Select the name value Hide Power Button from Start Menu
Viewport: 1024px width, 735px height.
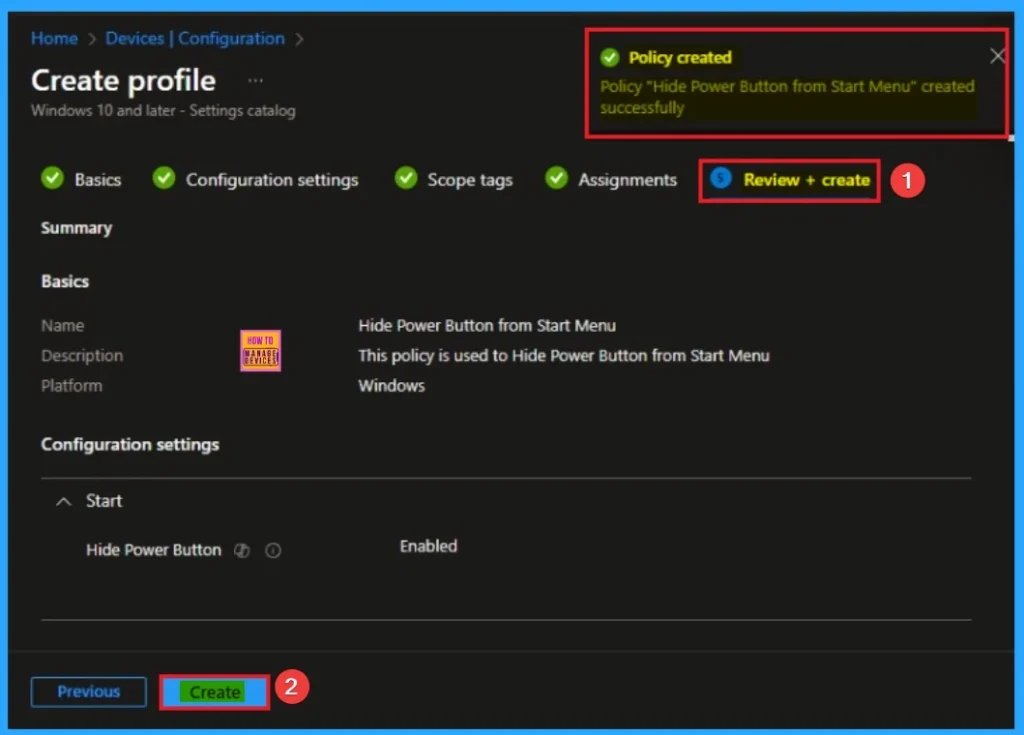[x=487, y=325]
